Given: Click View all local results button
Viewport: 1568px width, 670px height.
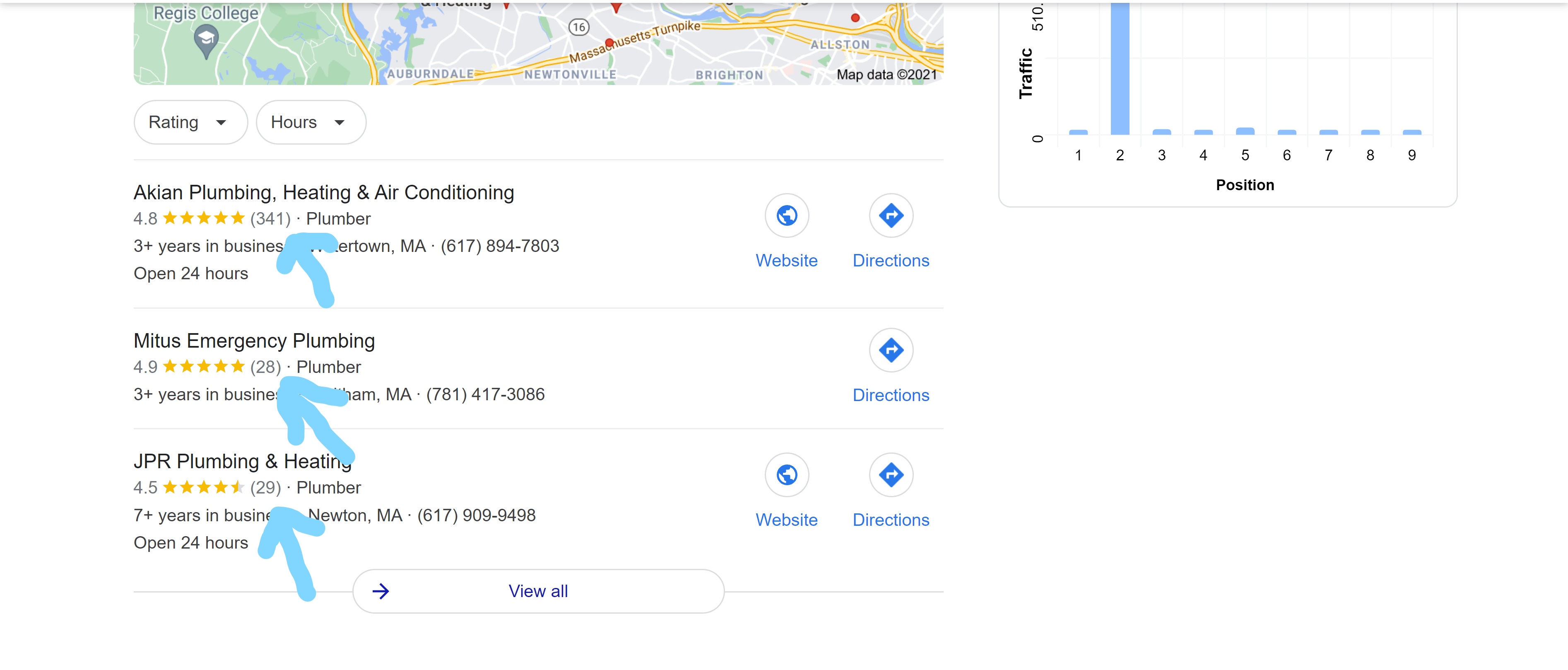Looking at the screenshot, I should point(538,591).
